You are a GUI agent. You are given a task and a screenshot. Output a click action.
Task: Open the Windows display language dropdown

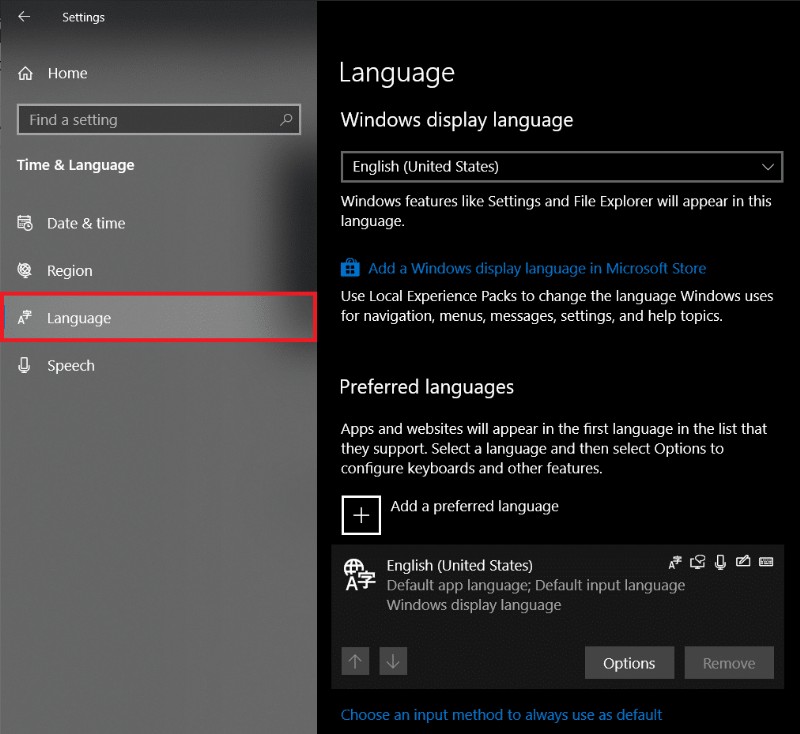[561, 166]
